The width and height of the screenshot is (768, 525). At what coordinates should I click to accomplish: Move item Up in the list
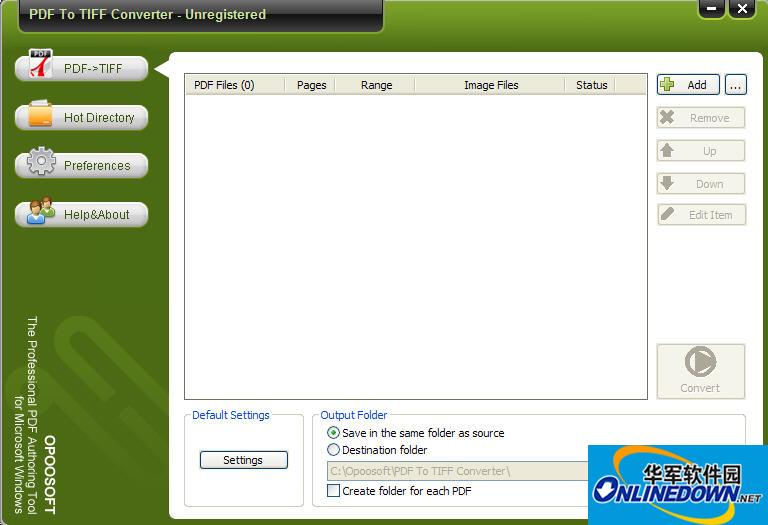tap(701, 151)
